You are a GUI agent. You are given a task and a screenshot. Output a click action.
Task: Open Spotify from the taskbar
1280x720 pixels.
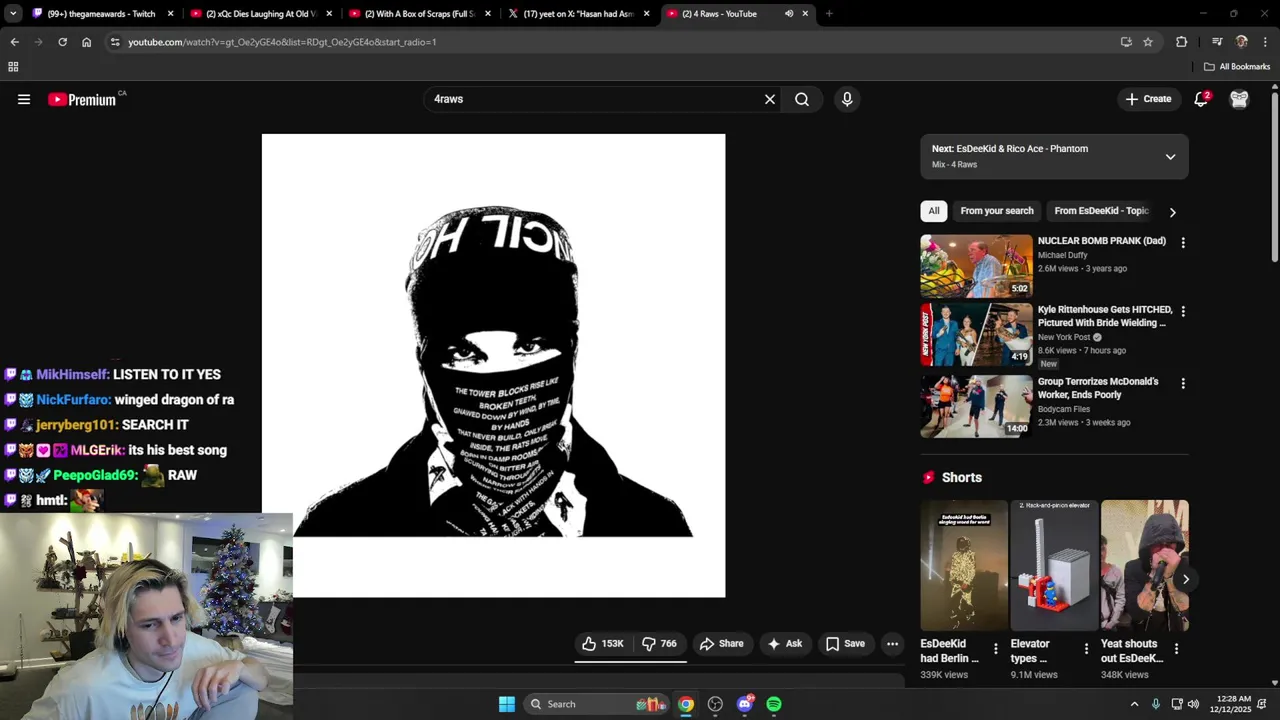[x=774, y=704]
